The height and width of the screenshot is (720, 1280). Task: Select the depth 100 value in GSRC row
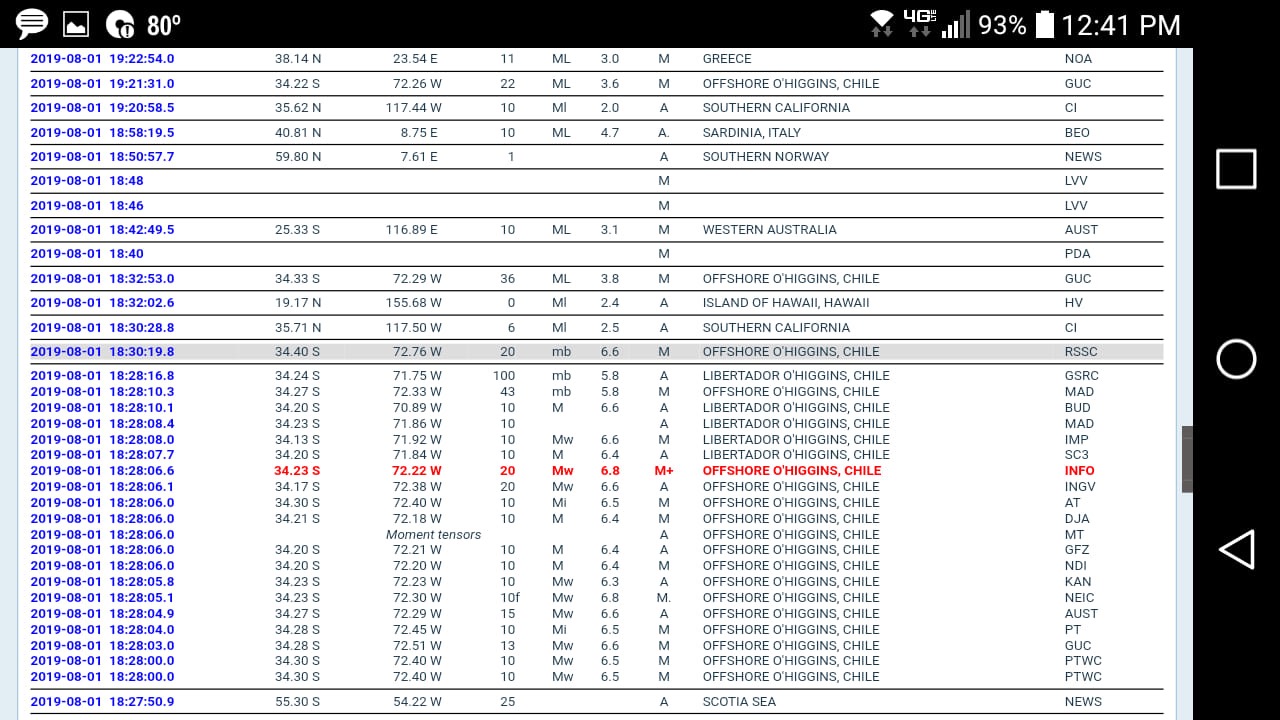tap(504, 376)
